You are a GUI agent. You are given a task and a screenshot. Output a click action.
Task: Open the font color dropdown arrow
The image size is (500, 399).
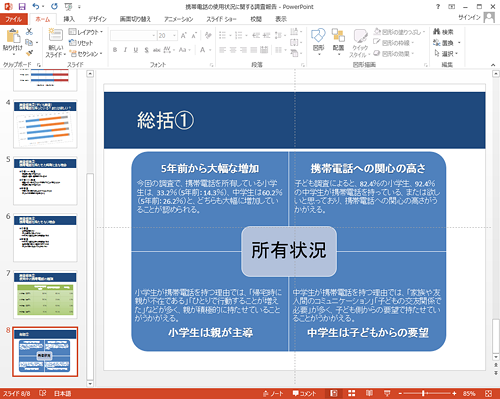pyautogui.click(x=210, y=50)
